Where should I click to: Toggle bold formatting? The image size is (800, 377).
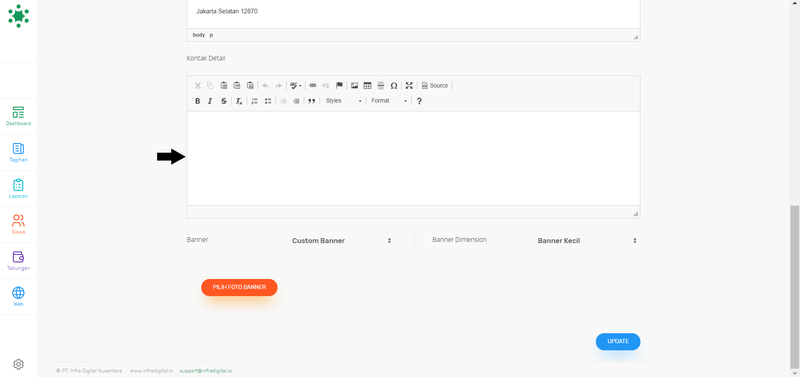(x=197, y=101)
